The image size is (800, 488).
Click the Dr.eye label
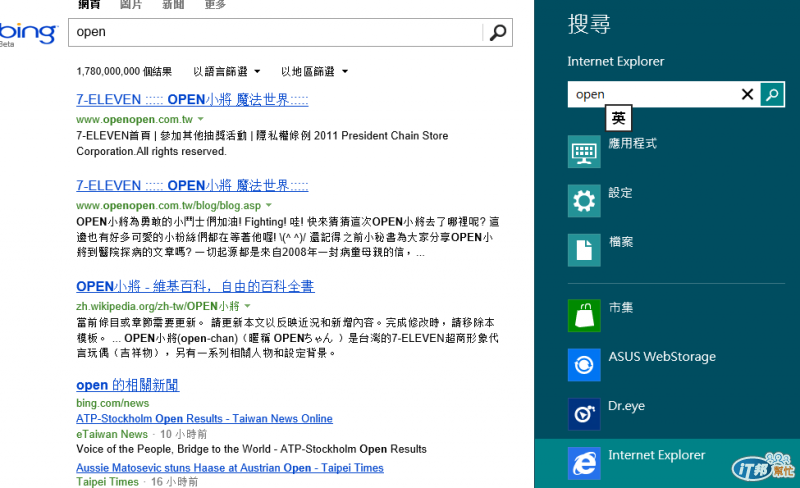(x=627, y=406)
